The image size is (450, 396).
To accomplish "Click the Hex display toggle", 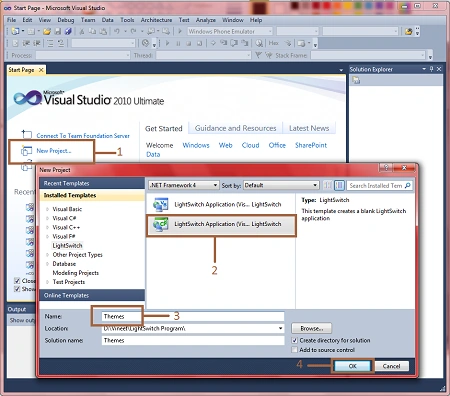I will click(274, 43).
